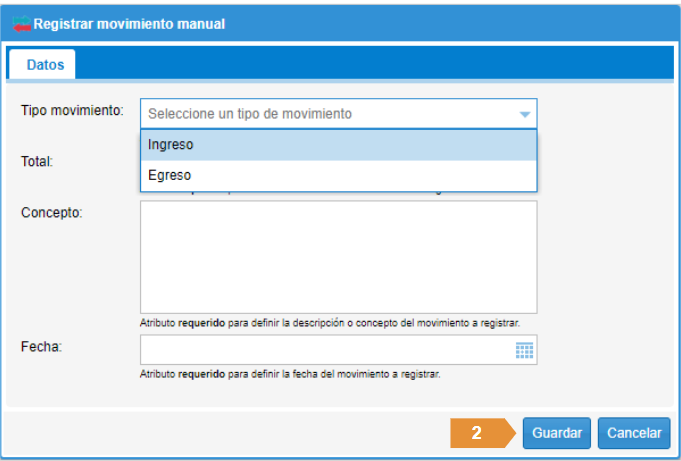The image size is (681, 461).
Task: Focus the Concepto text area
Action: coord(338,257)
